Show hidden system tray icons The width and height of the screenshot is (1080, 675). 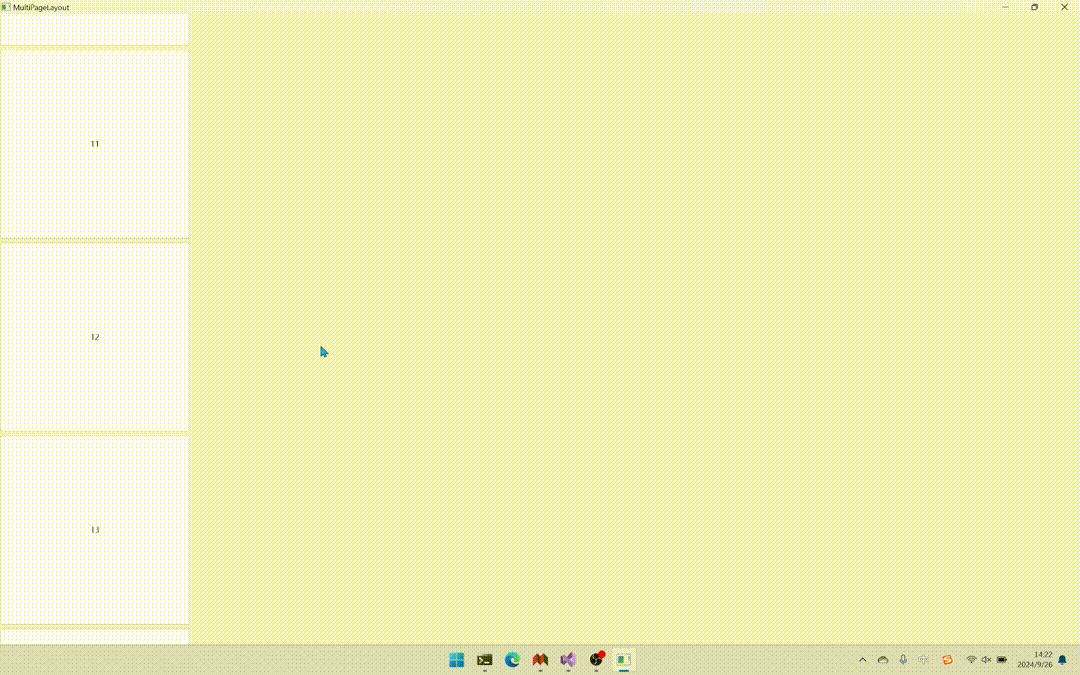[x=862, y=660]
